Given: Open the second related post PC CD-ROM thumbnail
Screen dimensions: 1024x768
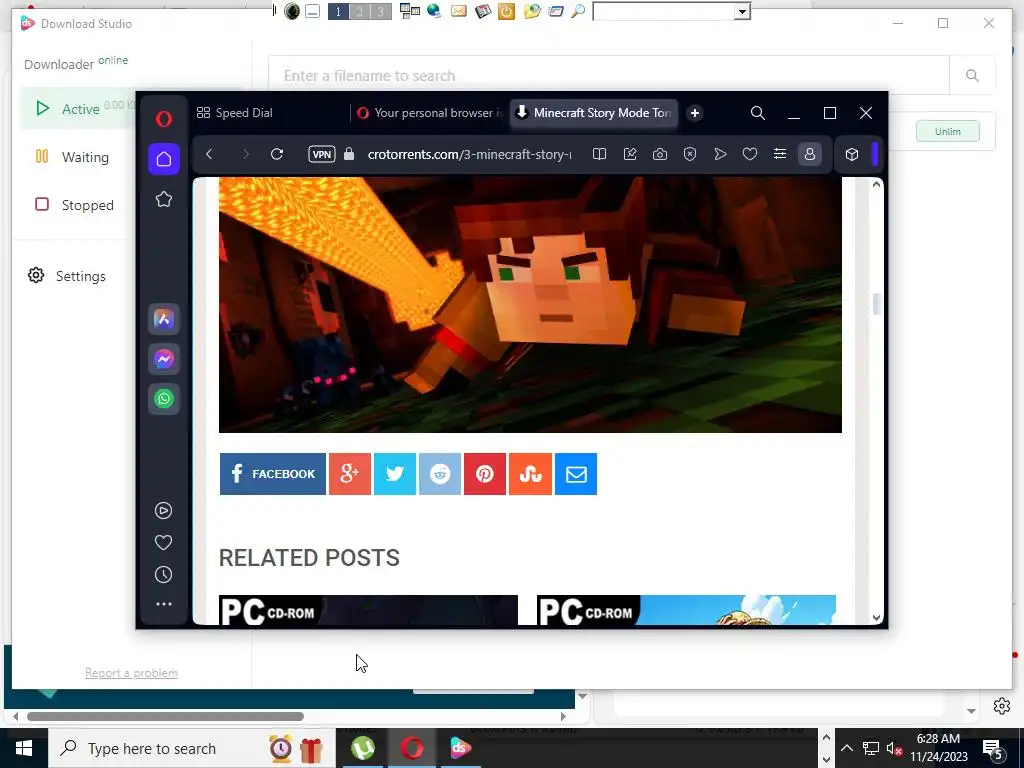Looking at the screenshot, I should [686, 610].
